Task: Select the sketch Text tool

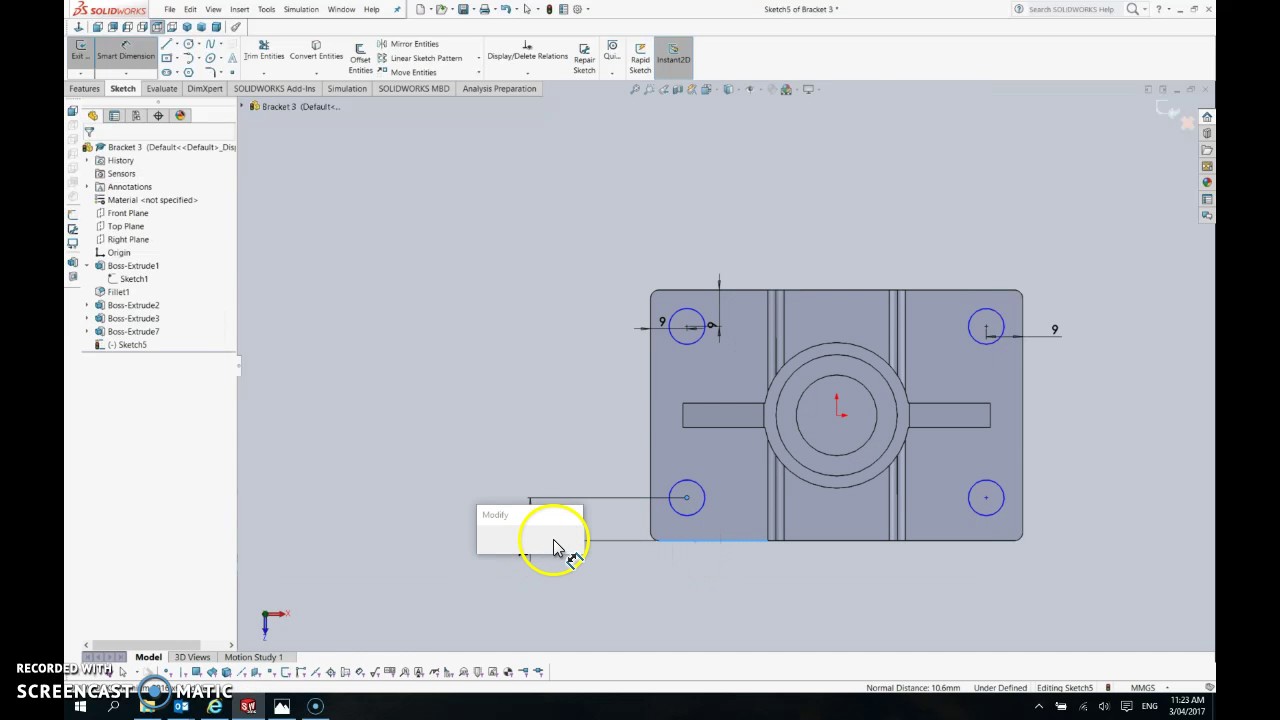Action: point(232,58)
